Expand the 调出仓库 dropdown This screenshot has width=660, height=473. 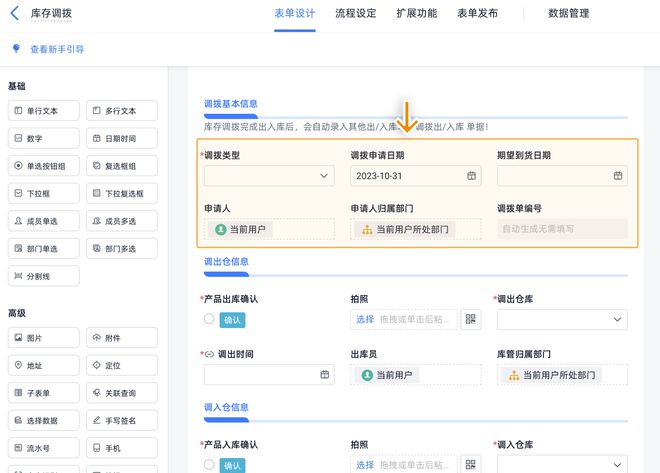pyautogui.click(x=562, y=320)
